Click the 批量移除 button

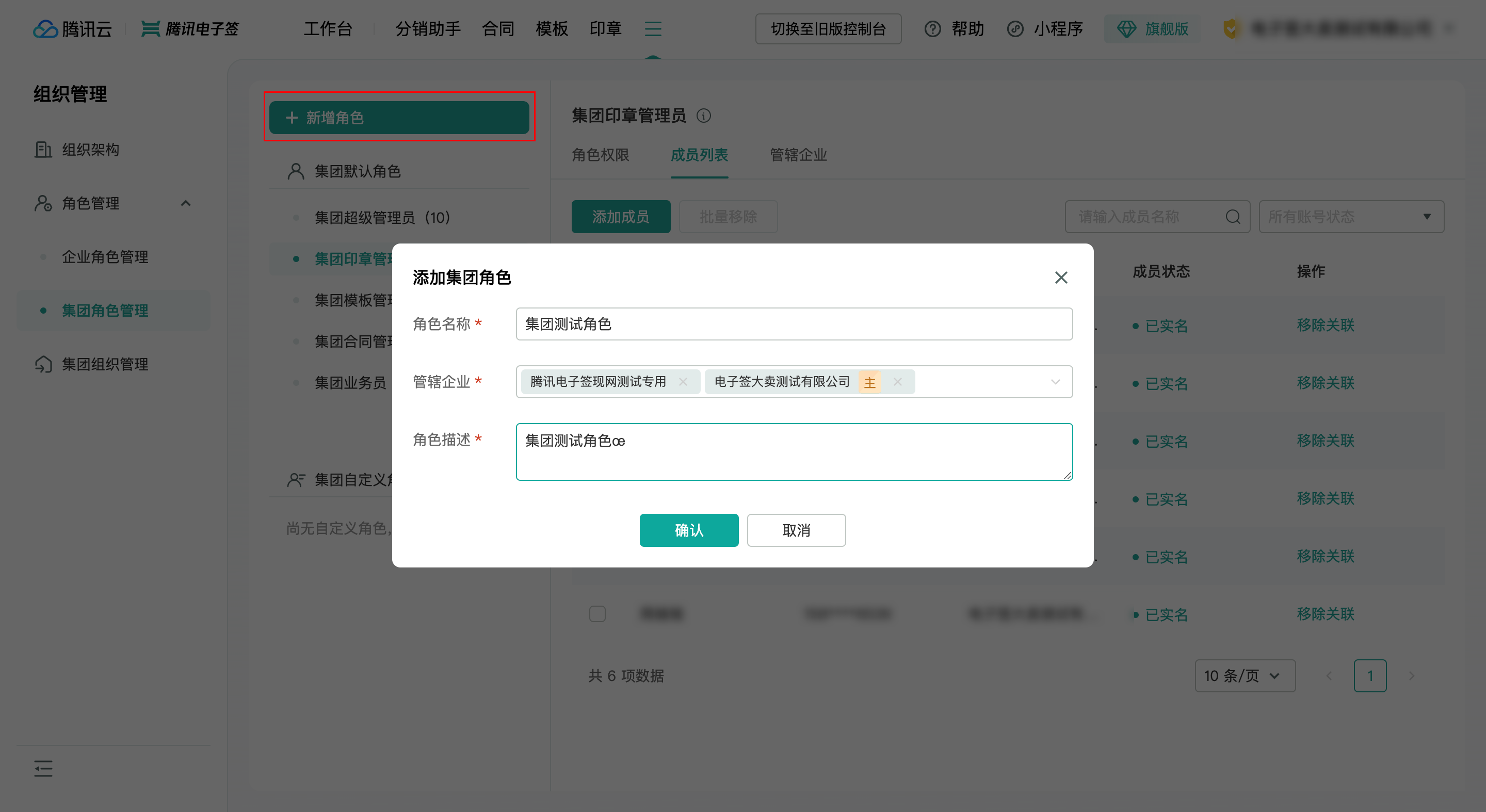(728, 217)
